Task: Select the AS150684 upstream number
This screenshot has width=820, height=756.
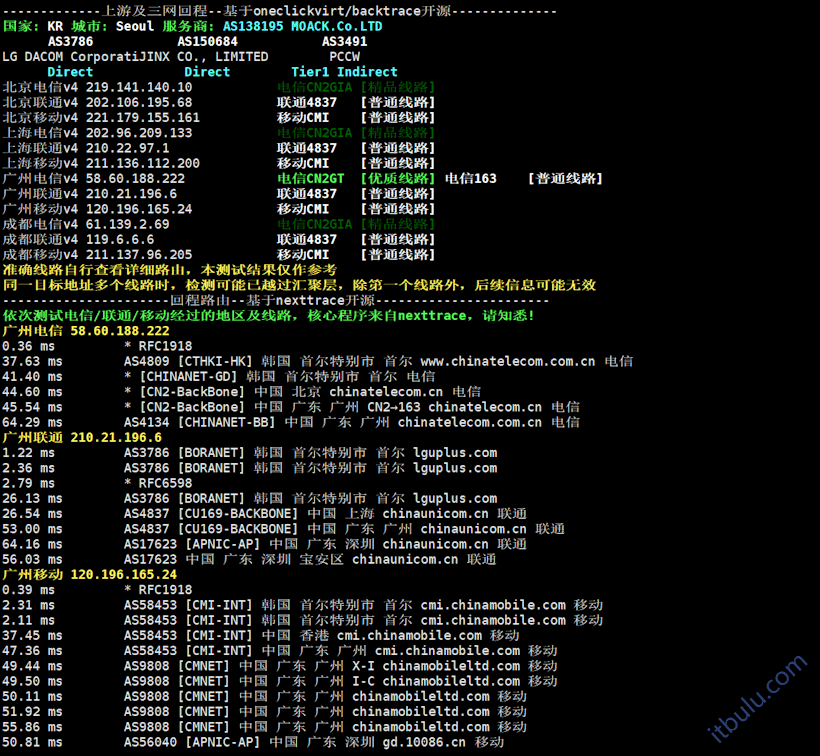Action: click(x=207, y=42)
